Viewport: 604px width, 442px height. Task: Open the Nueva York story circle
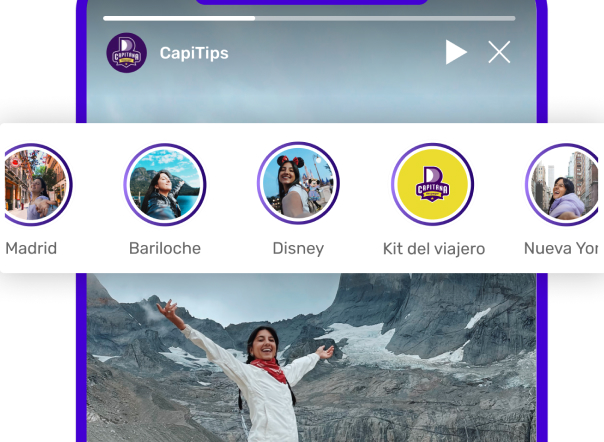[x=562, y=185]
